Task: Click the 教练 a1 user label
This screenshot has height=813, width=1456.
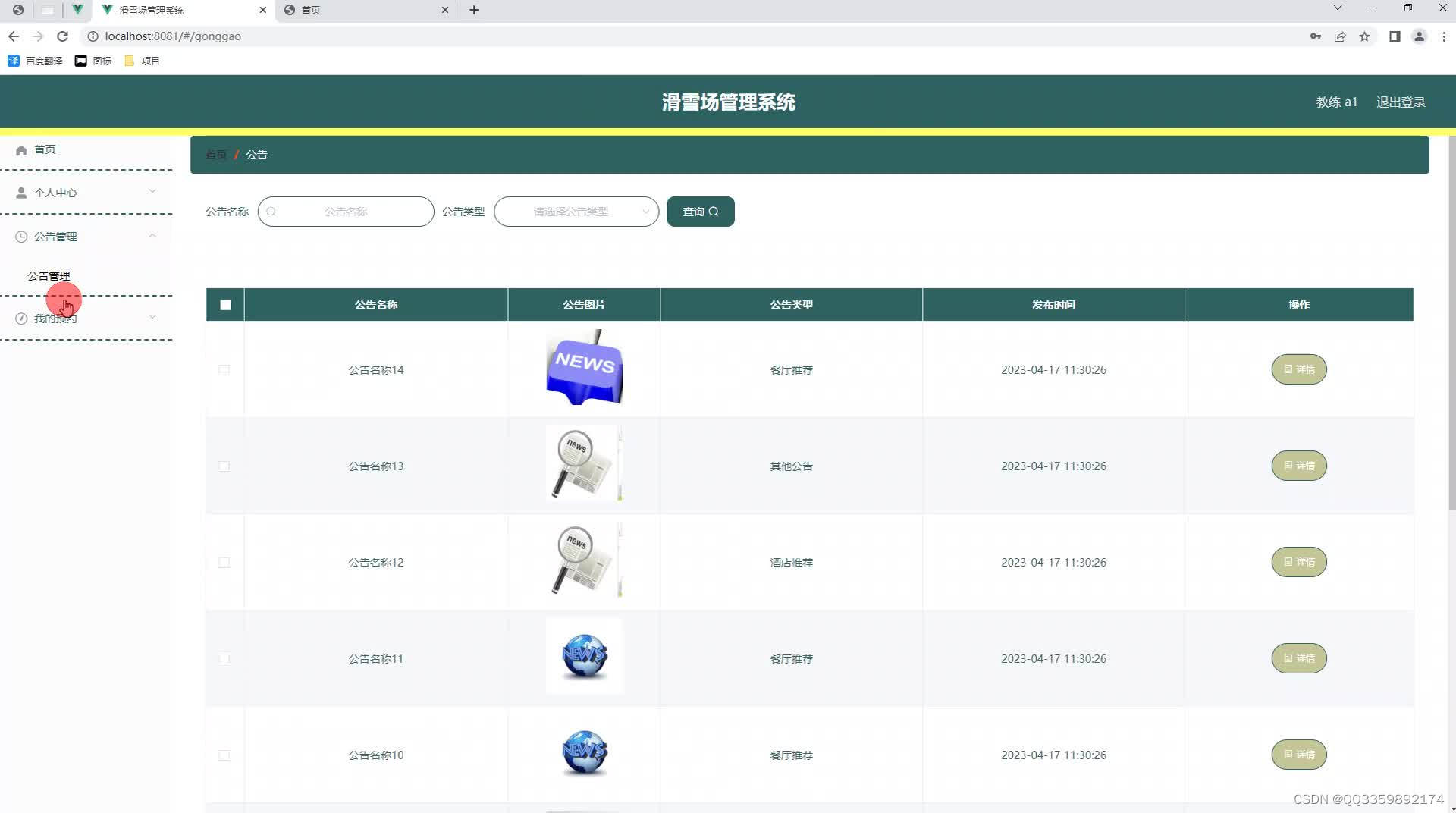Action: [1336, 102]
